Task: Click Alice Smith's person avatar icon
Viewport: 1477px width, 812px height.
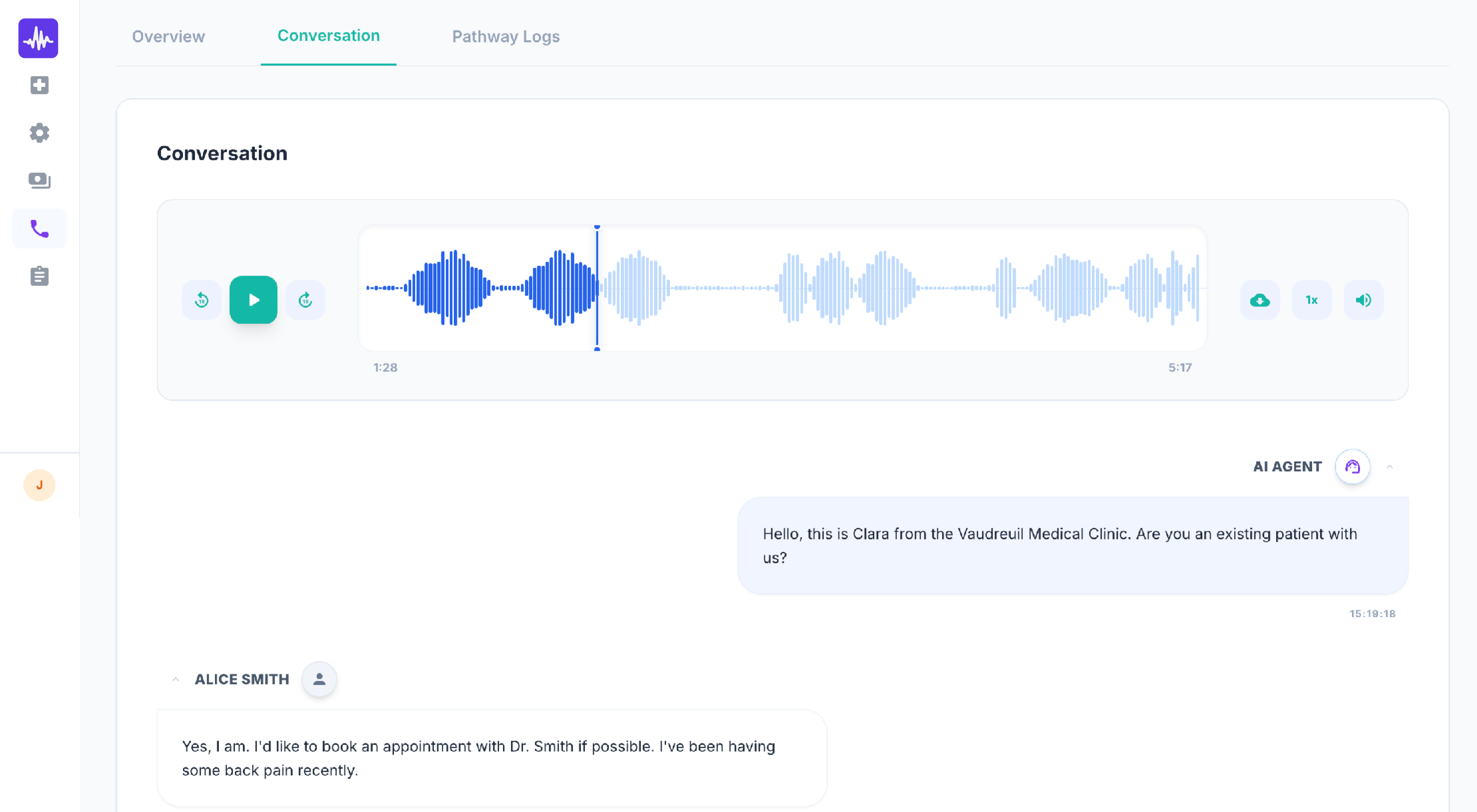Action: pyautogui.click(x=320, y=679)
